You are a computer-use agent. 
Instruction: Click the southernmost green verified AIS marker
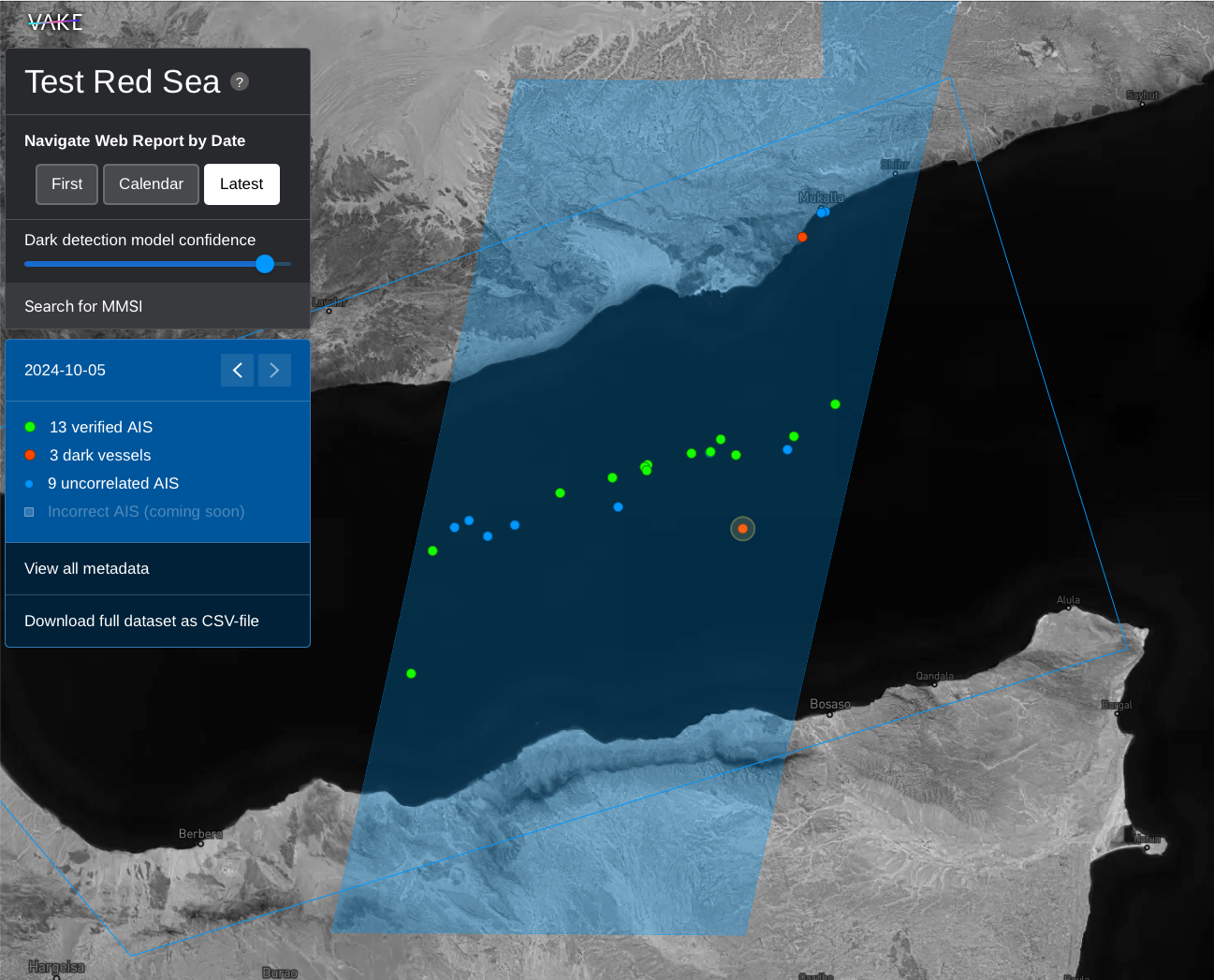[x=411, y=674]
